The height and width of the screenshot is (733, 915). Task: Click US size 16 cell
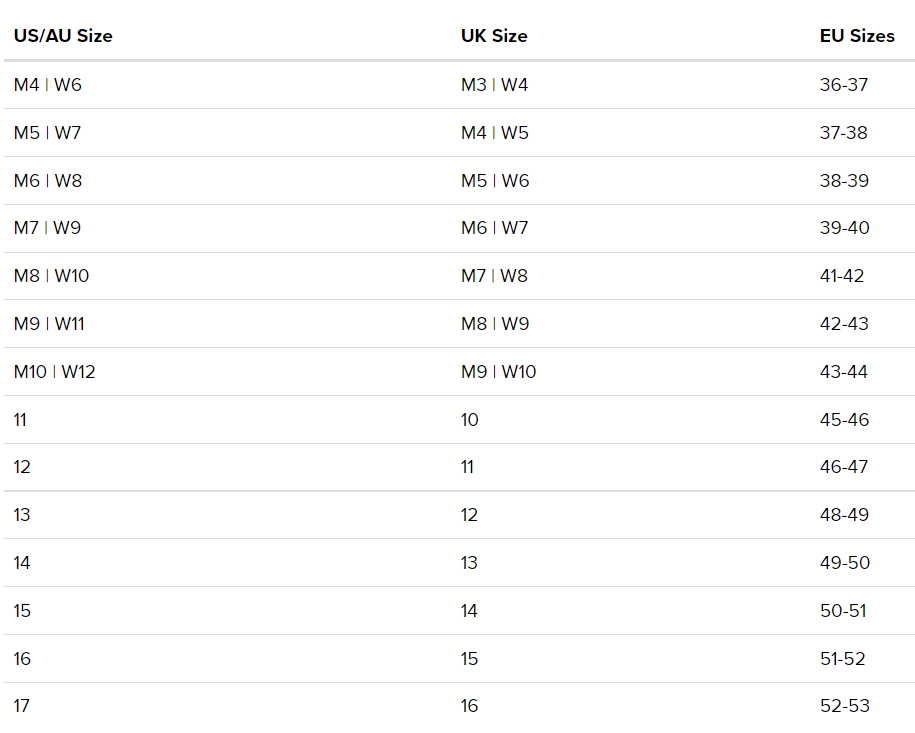pyautogui.click(x=22, y=659)
